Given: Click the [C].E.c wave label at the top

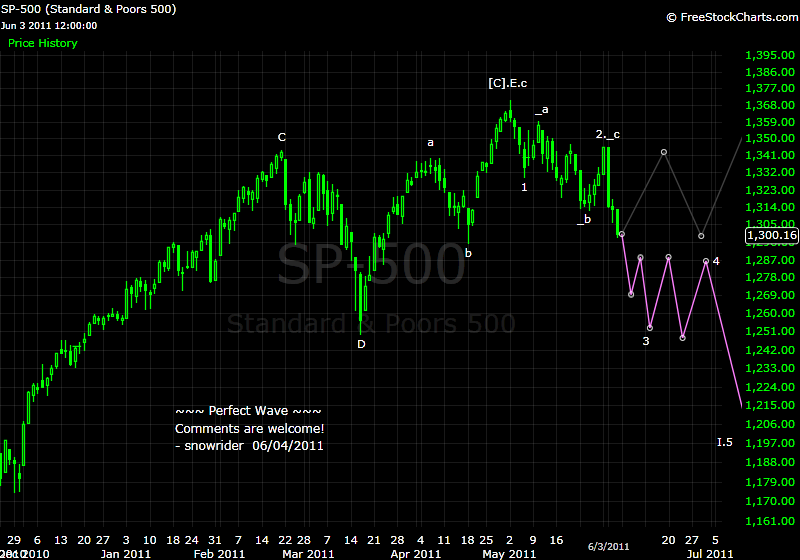Looking at the screenshot, I should pos(508,83).
